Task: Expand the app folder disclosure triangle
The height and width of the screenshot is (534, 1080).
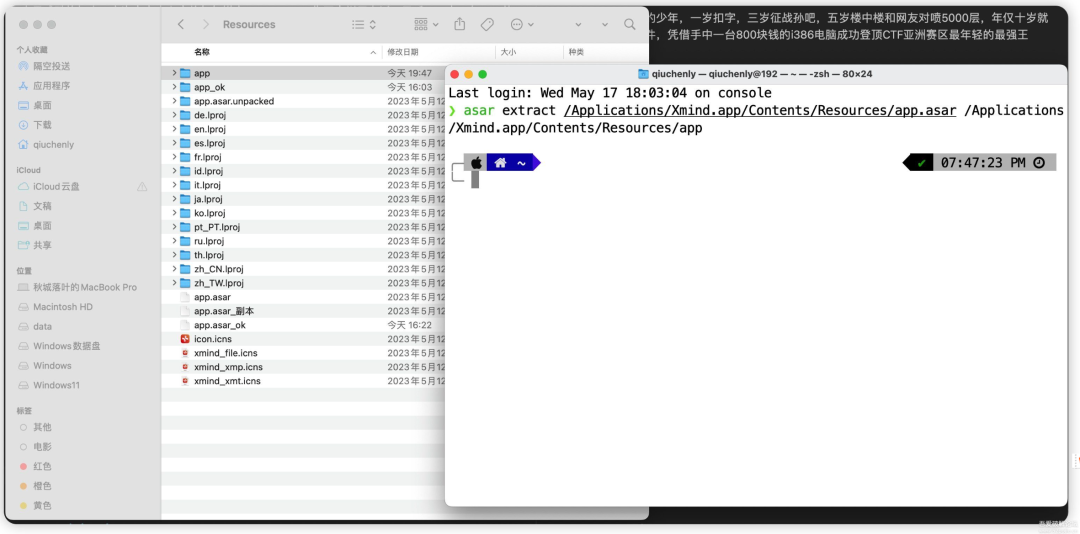Action: [174, 73]
